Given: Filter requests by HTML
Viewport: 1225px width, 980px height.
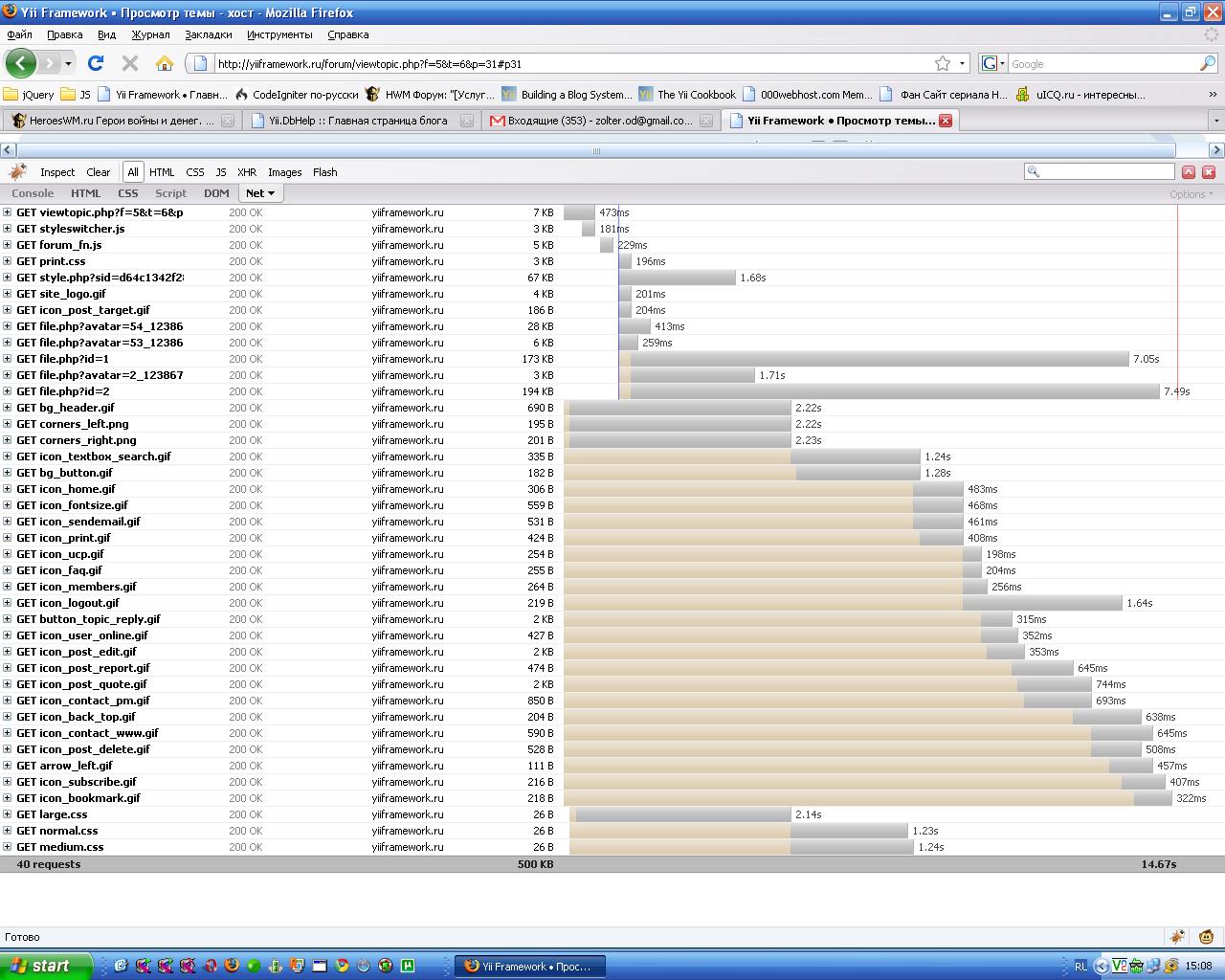Looking at the screenshot, I should [162, 172].
